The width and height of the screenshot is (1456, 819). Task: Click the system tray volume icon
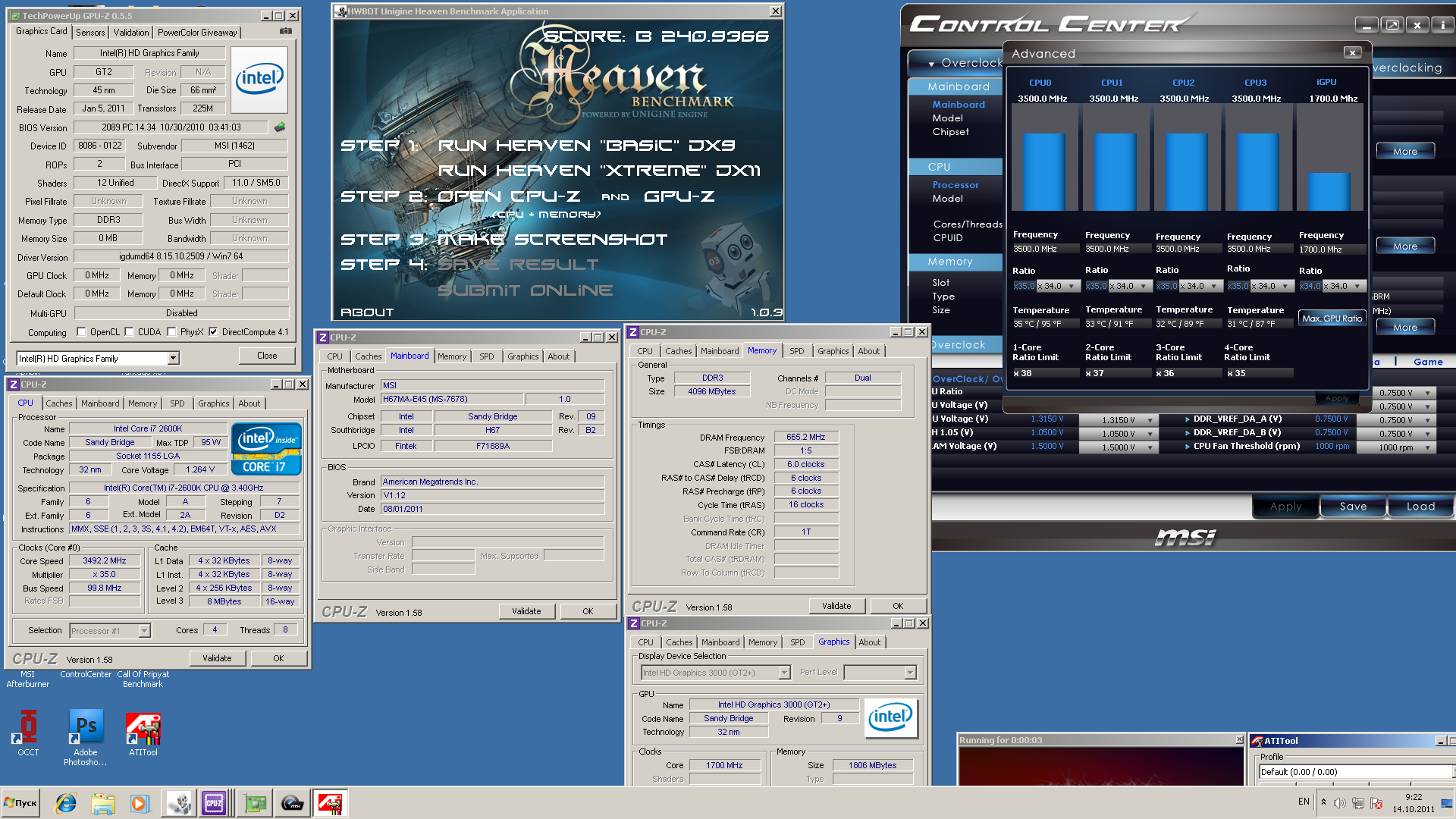(x=1340, y=803)
